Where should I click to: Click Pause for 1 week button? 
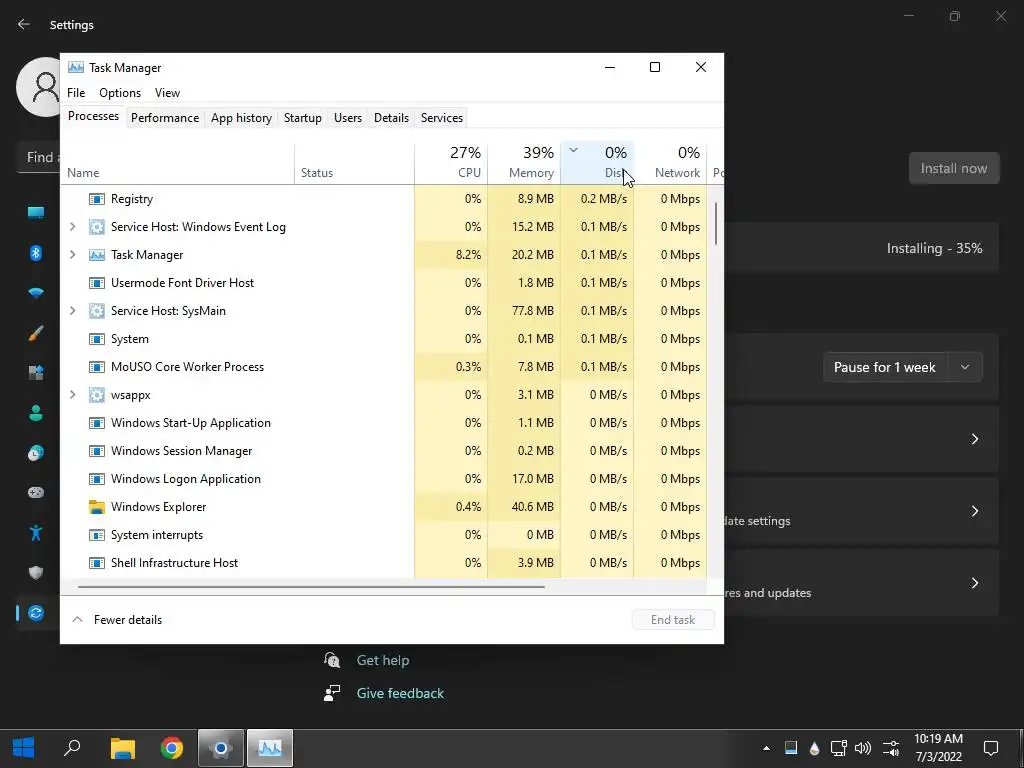885,367
